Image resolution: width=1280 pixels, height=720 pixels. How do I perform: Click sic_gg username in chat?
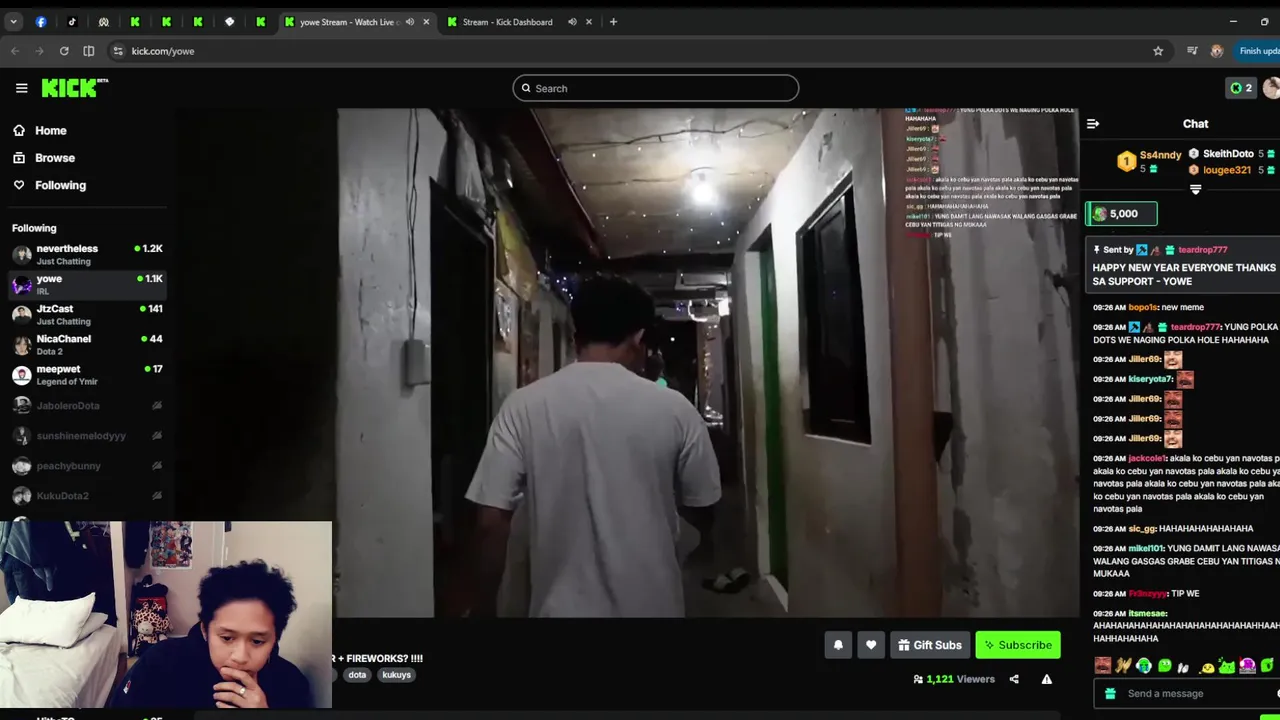click(1142, 529)
